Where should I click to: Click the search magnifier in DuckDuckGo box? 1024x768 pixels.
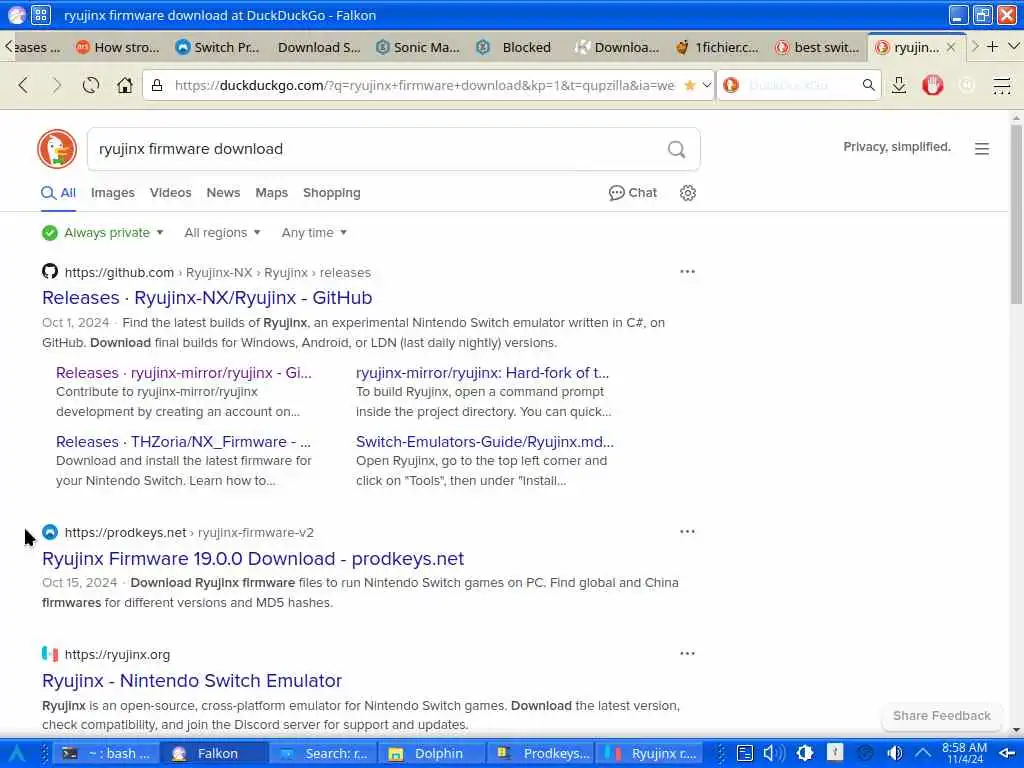point(677,150)
